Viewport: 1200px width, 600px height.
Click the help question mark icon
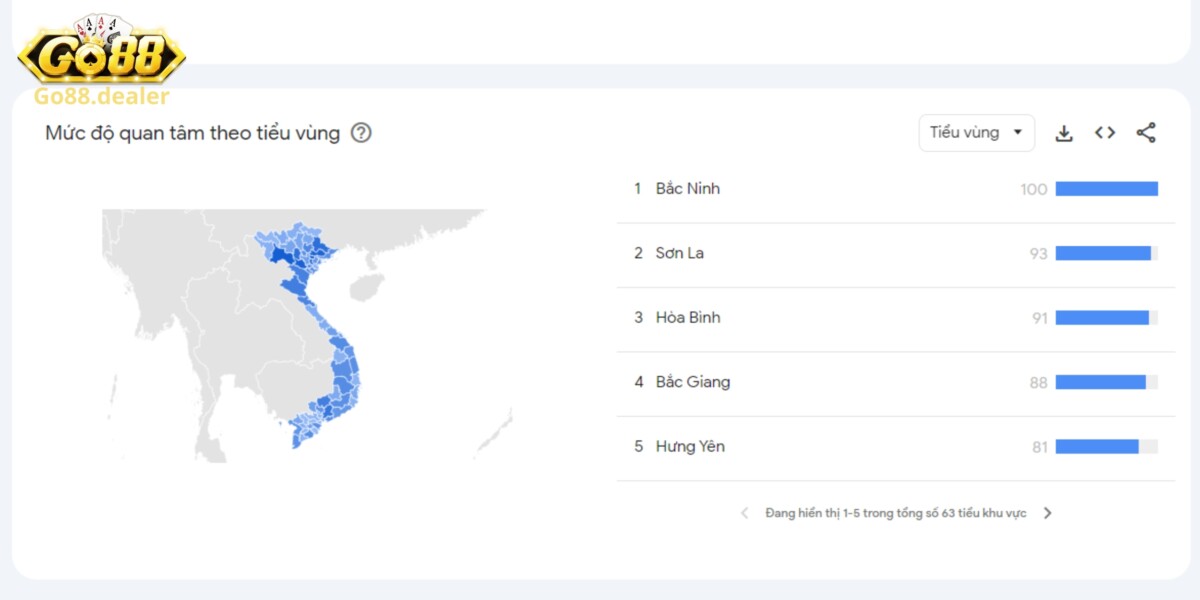pyautogui.click(x=362, y=132)
